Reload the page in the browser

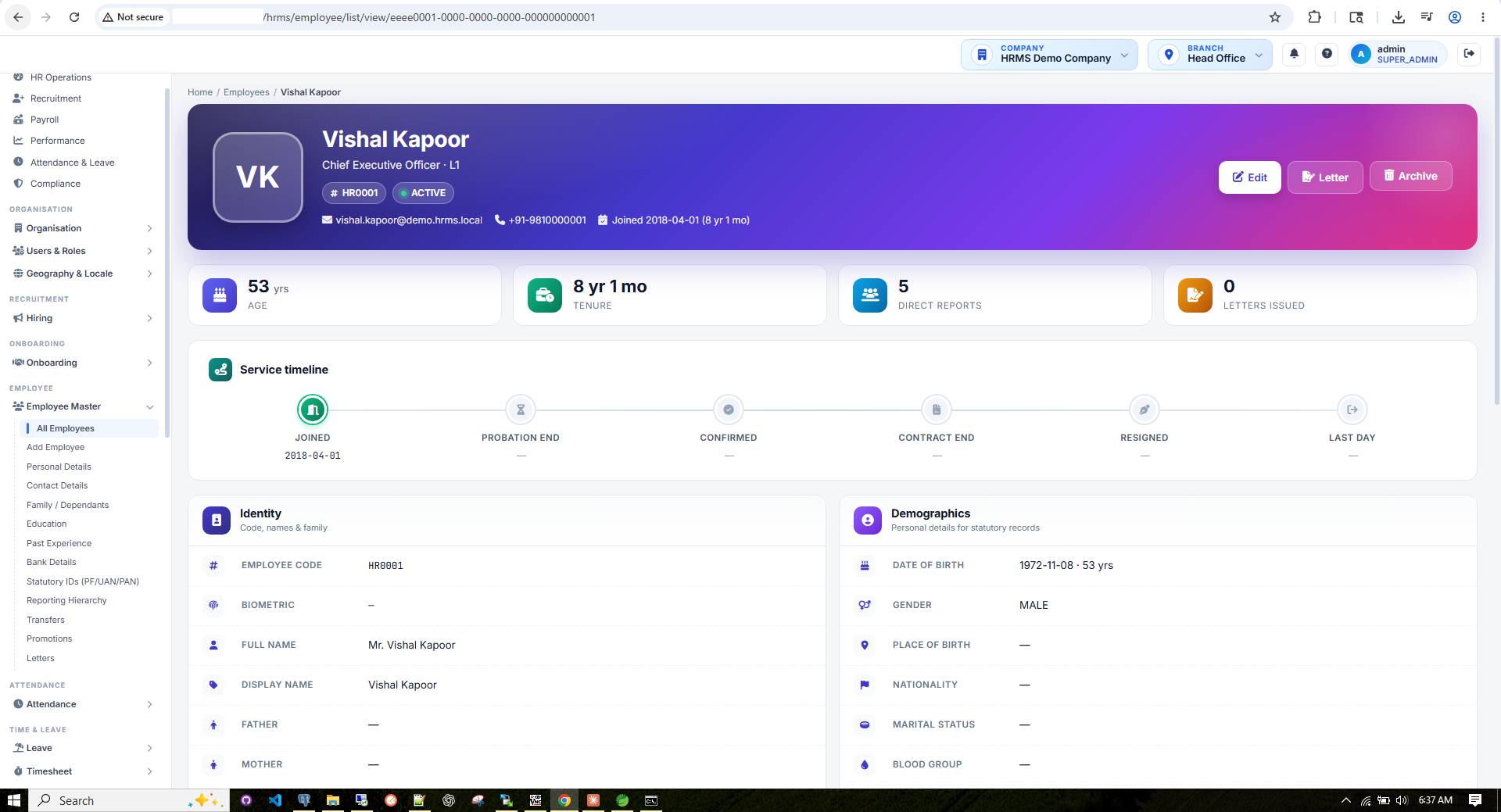coord(74,17)
